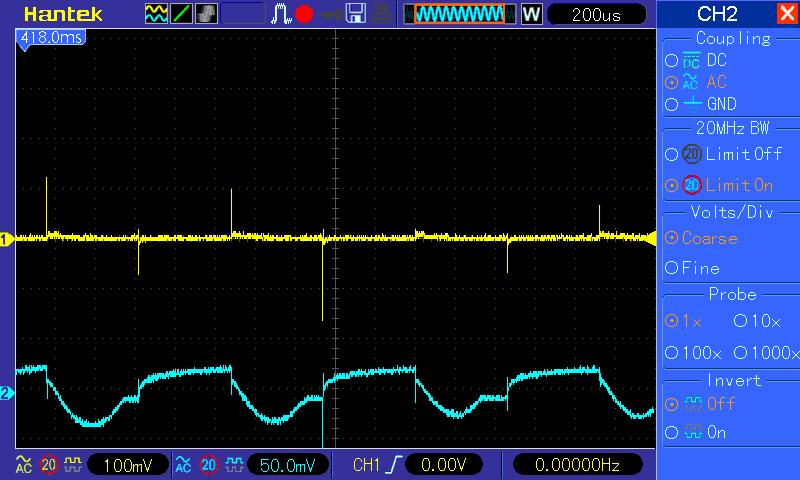Screen dimensions: 800x480
Task: Click the 0.00V trigger level readout
Action: [x=443, y=465]
